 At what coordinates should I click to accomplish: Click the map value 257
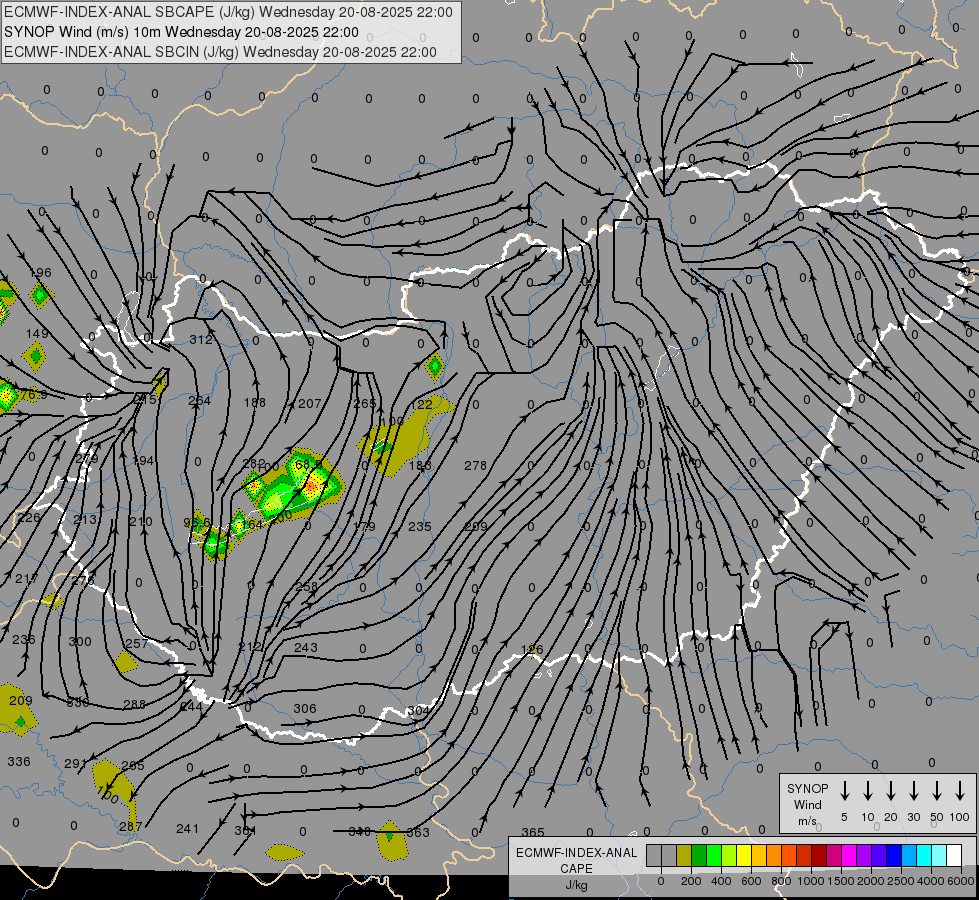pos(137,643)
